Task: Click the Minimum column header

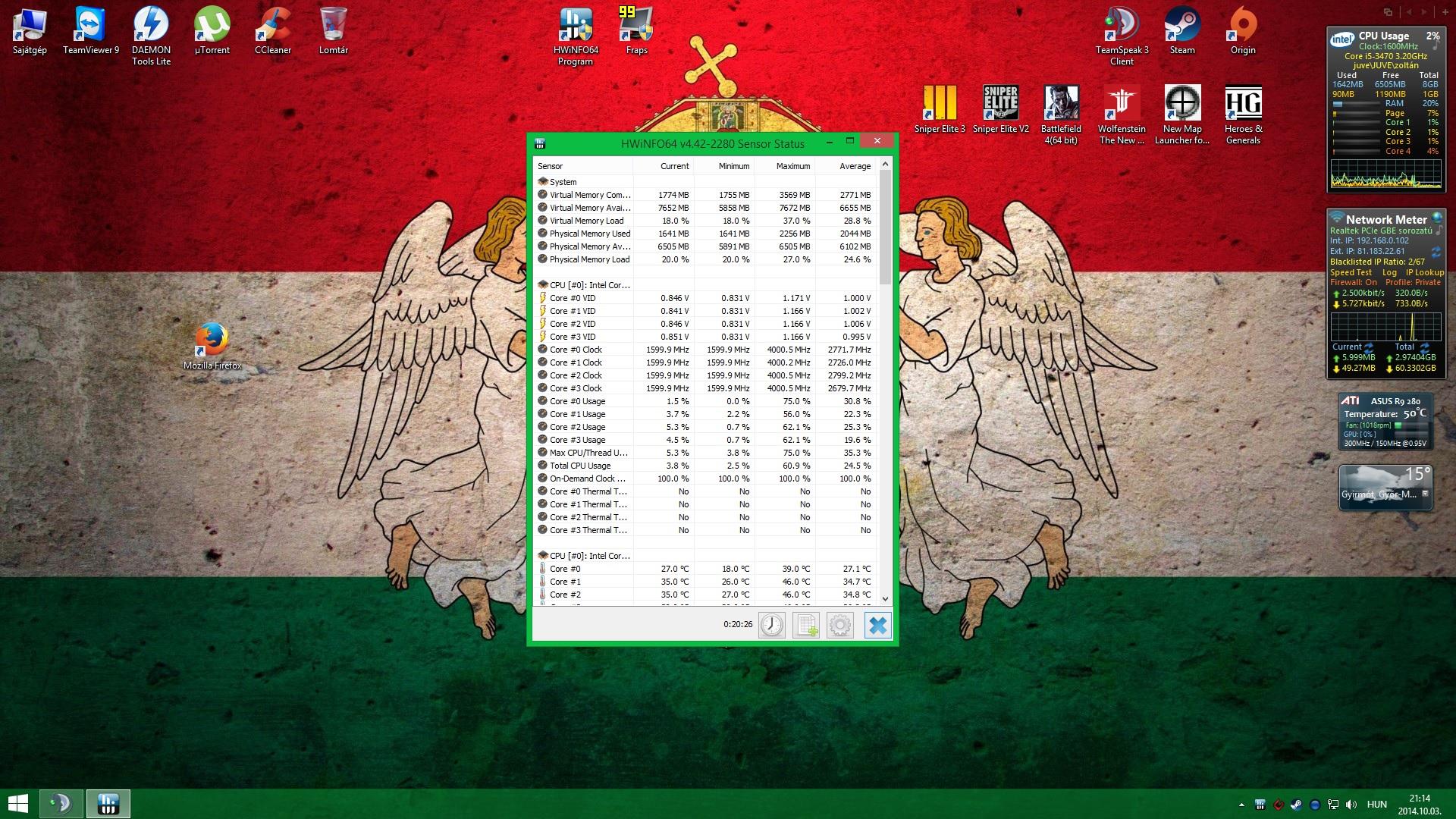Action: [723, 166]
